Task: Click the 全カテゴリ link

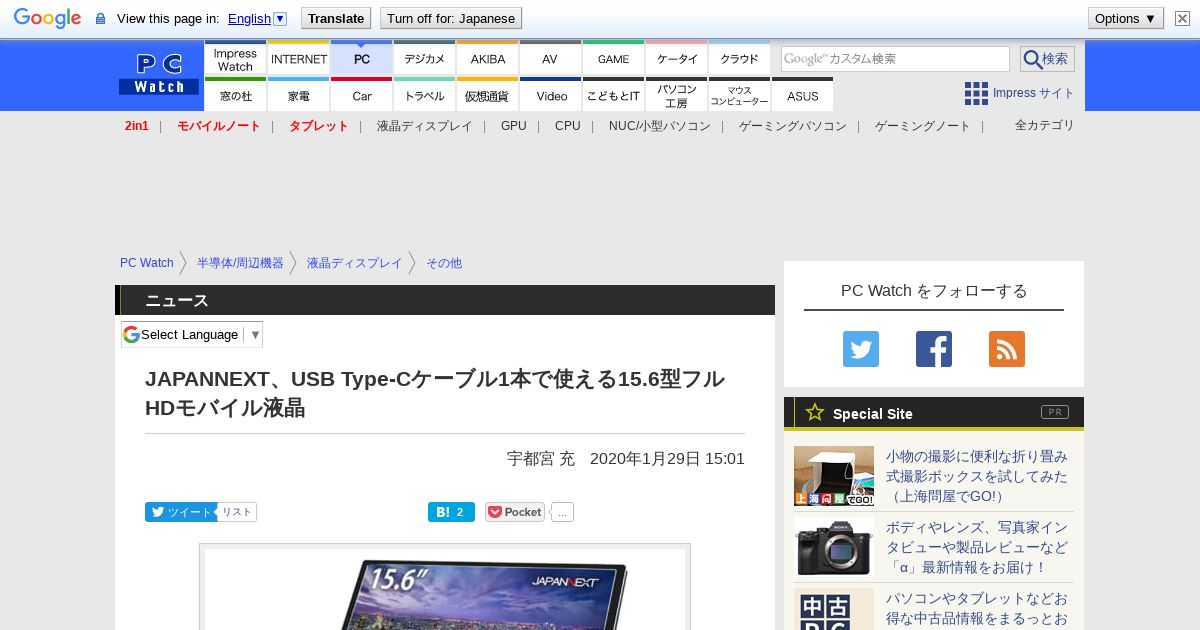Action: [1045, 125]
